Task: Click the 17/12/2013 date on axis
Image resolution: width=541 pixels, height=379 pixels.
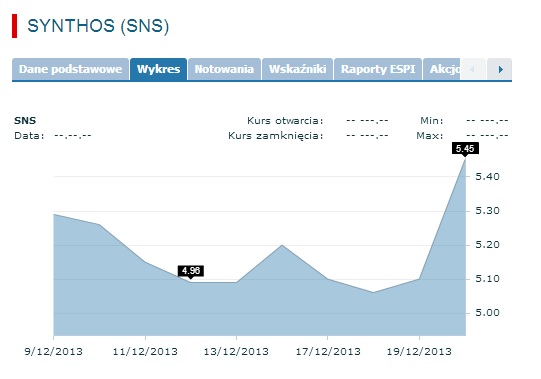Action: [328, 352]
